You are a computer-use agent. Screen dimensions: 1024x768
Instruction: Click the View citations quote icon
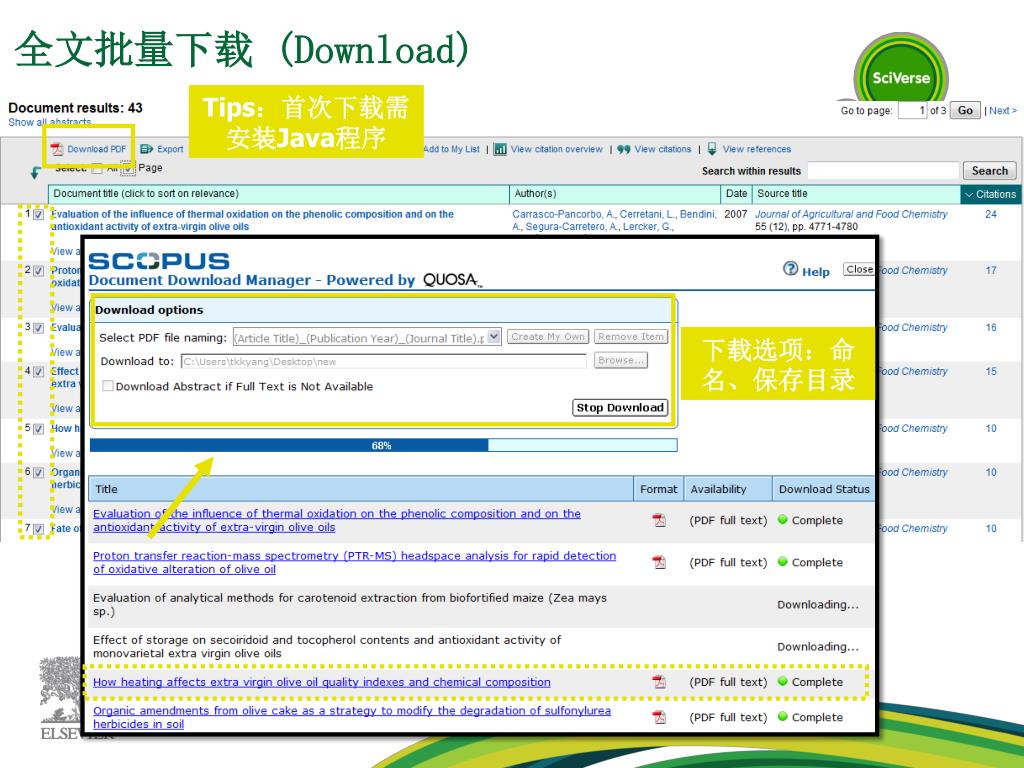tap(624, 149)
